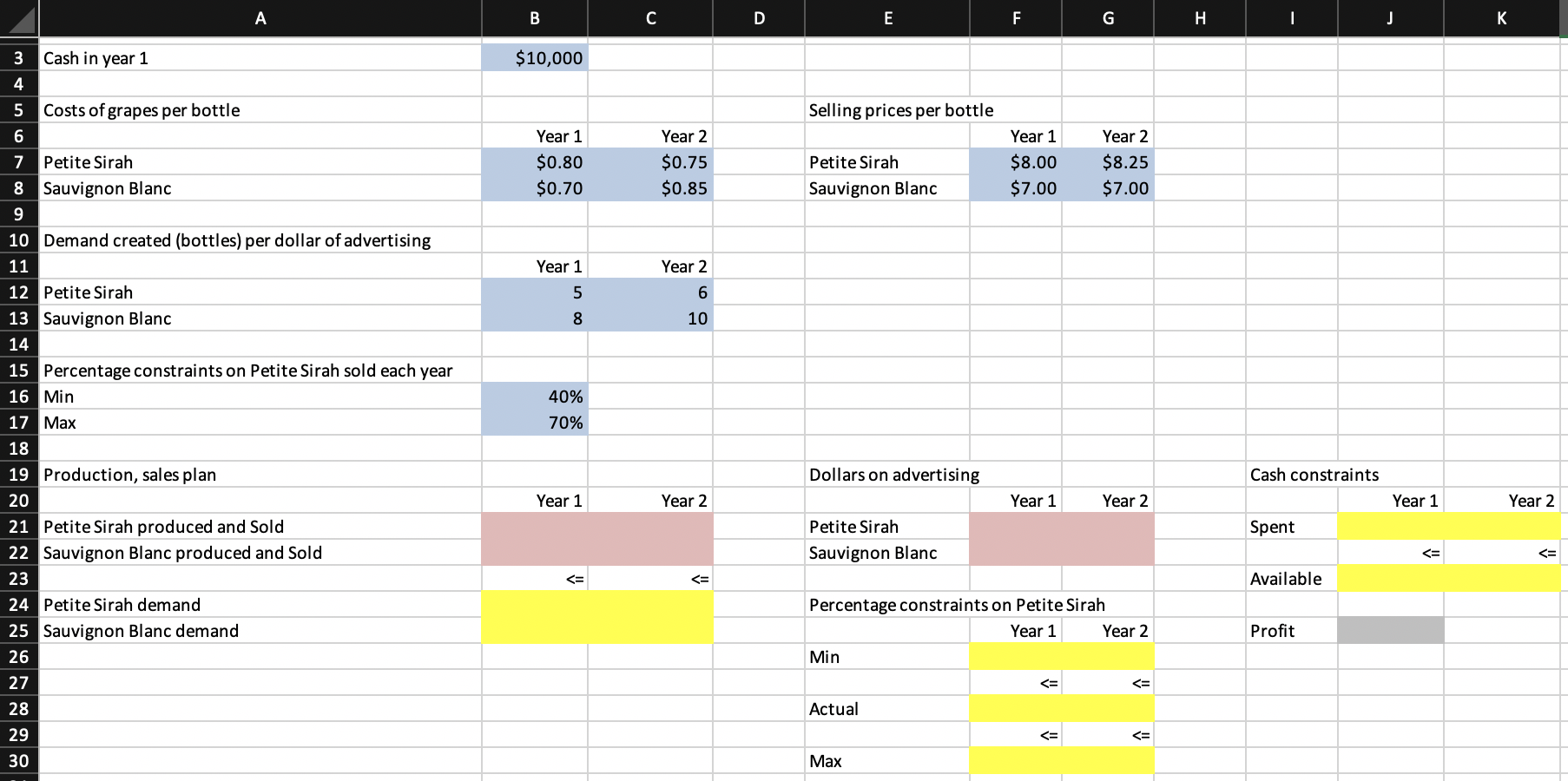Click Sauvignon Blanc demand Year 2 yellow cell
The height and width of the screenshot is (781, 1568).
tap(650, 631)
